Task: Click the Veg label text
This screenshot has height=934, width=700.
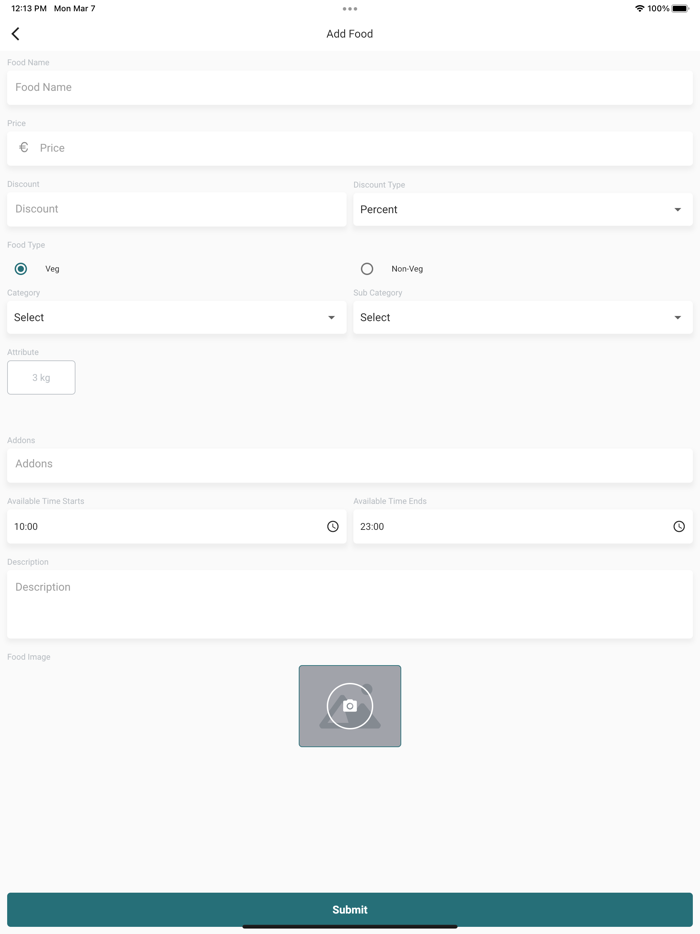Action: 52,269
